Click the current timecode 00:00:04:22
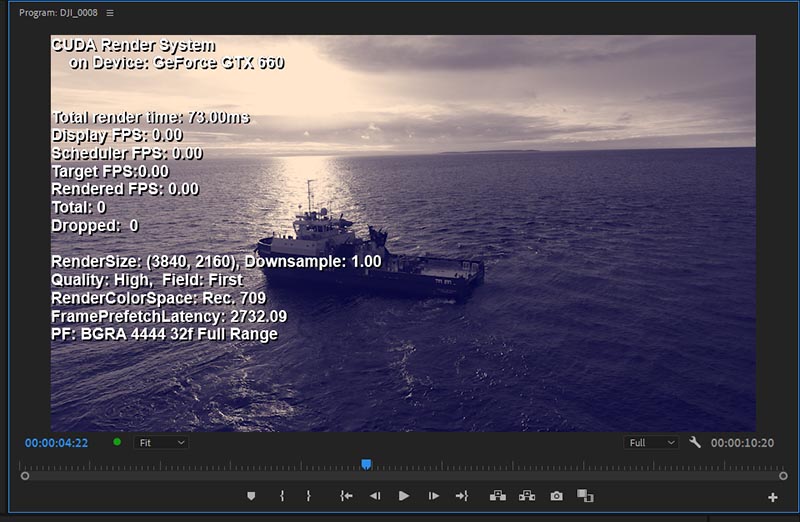This screenshot has width=800, height=522. pos(56,443)
